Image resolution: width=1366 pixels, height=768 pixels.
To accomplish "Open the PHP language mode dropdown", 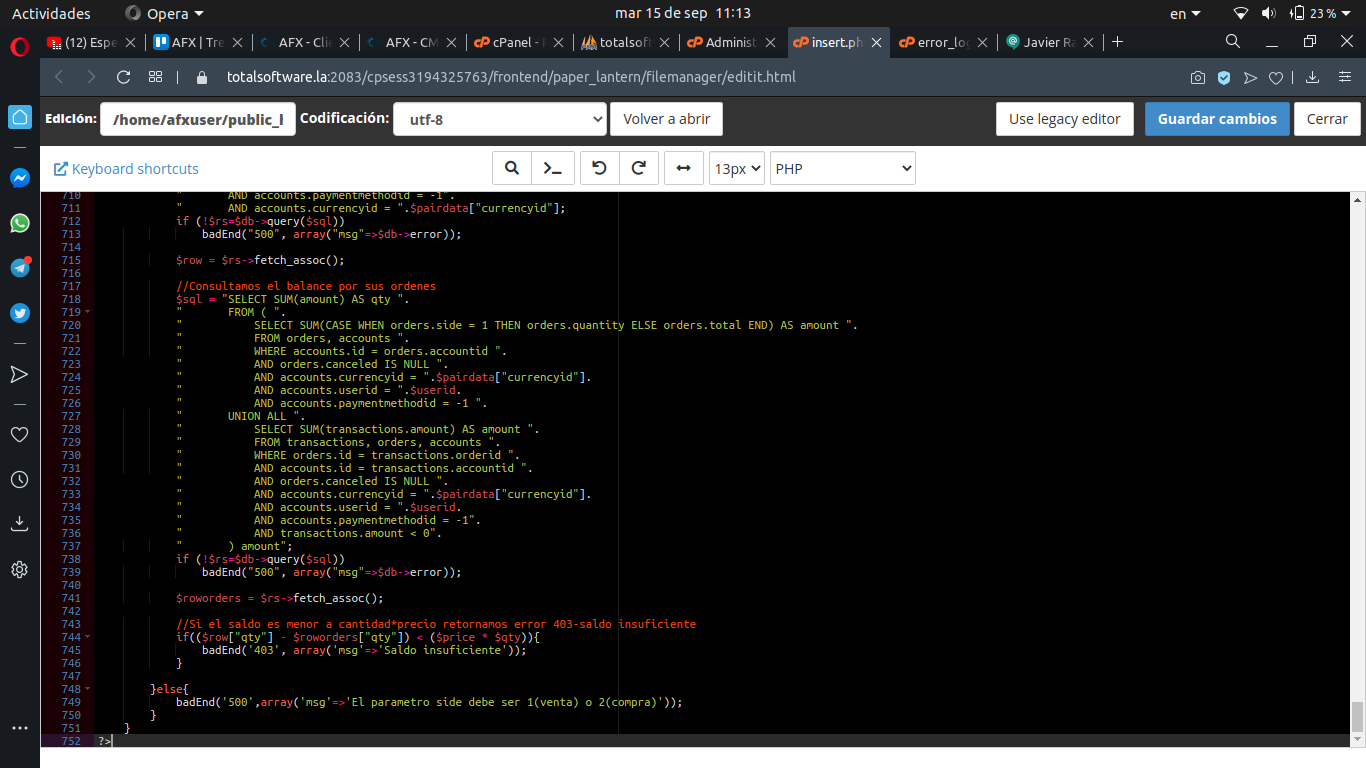I will point(843,169).
